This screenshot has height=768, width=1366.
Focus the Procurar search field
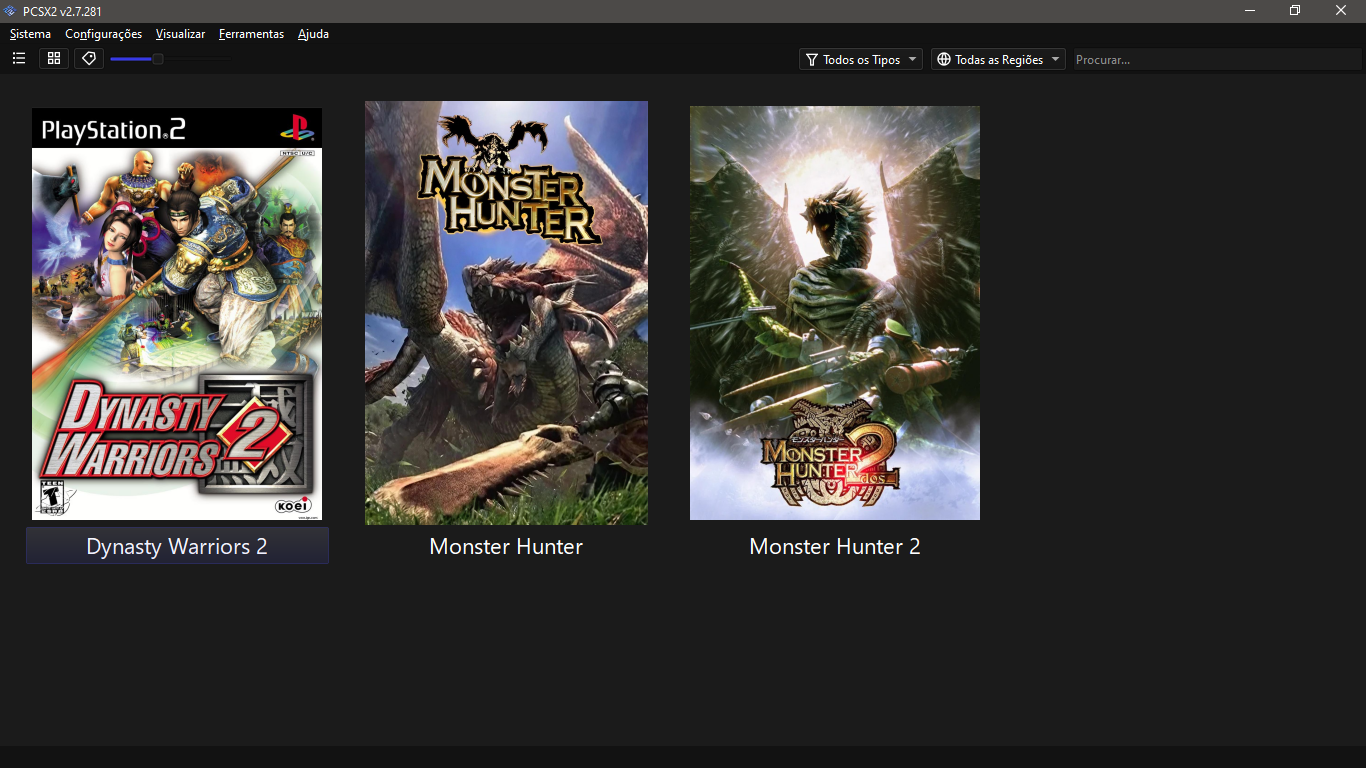click(1216, 60)
